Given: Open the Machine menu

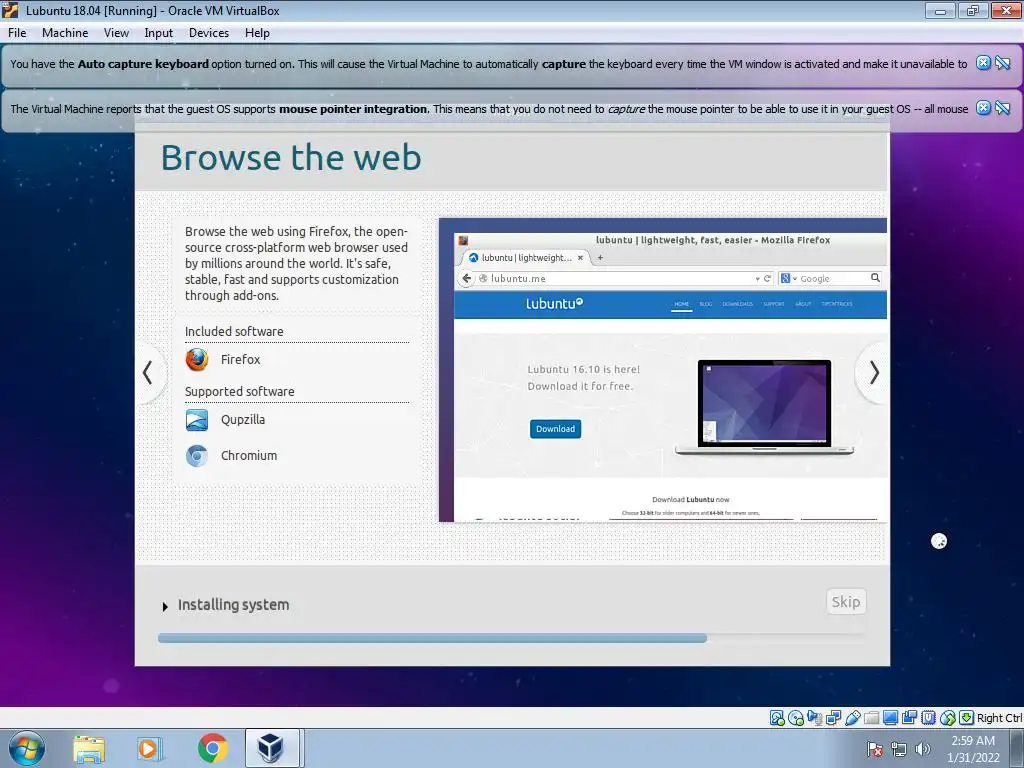Looking at the screenshot, I should click(x=65, y=33).
